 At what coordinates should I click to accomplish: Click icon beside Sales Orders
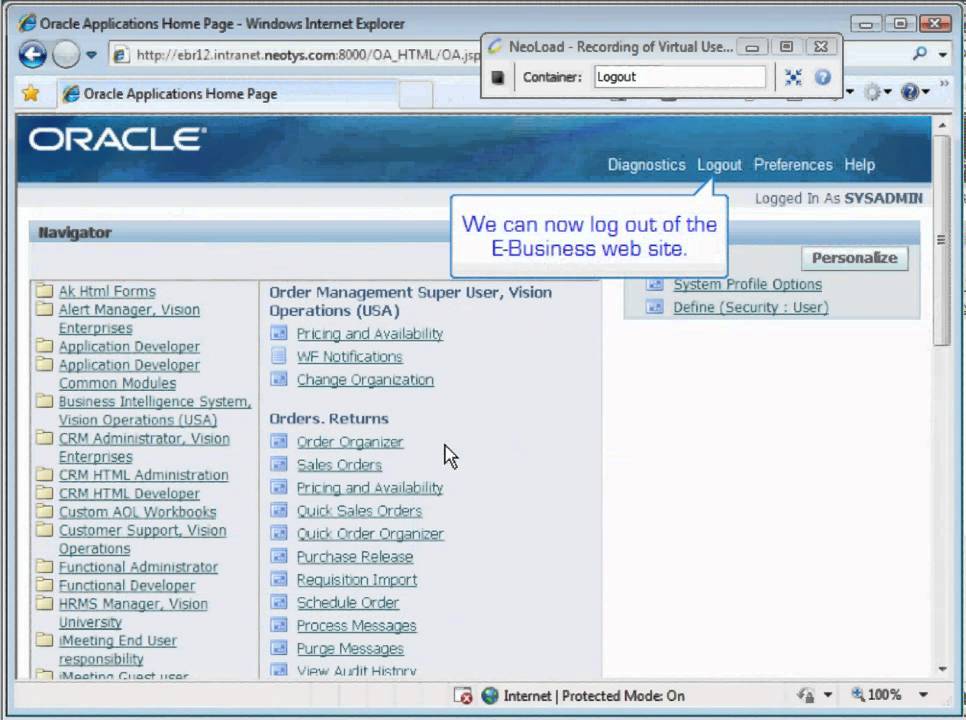pyautogui.click(x=279, y=464)
